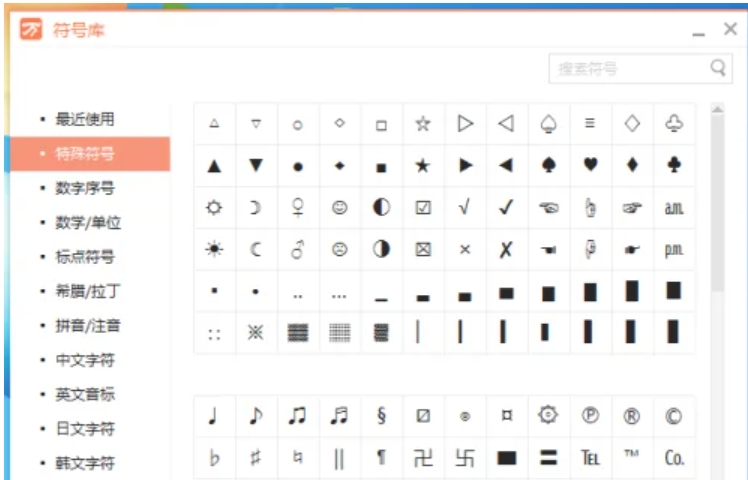Screen dimensions: 748x480
Task: Open the 数学/单位 symbol category
Action: point(88,222)
